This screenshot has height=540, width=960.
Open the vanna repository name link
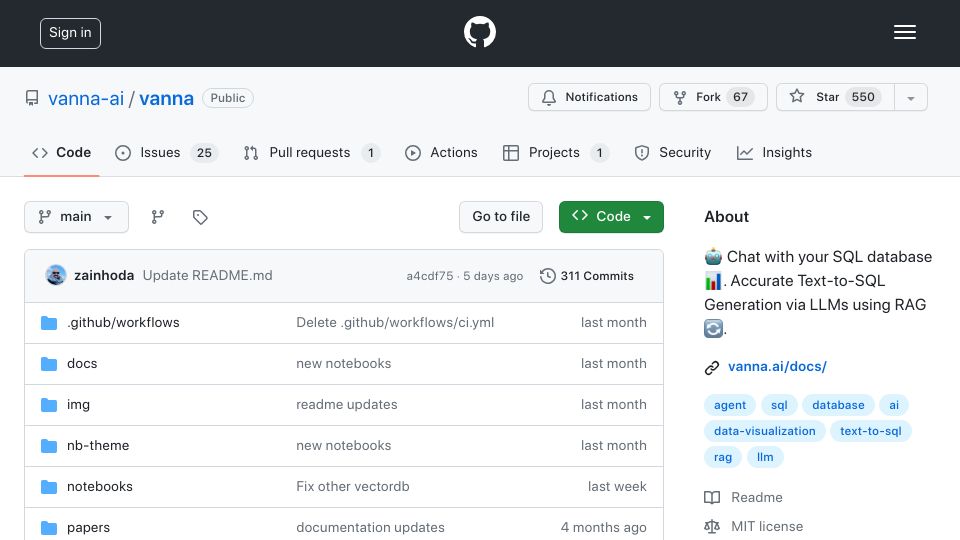[166, 99]
